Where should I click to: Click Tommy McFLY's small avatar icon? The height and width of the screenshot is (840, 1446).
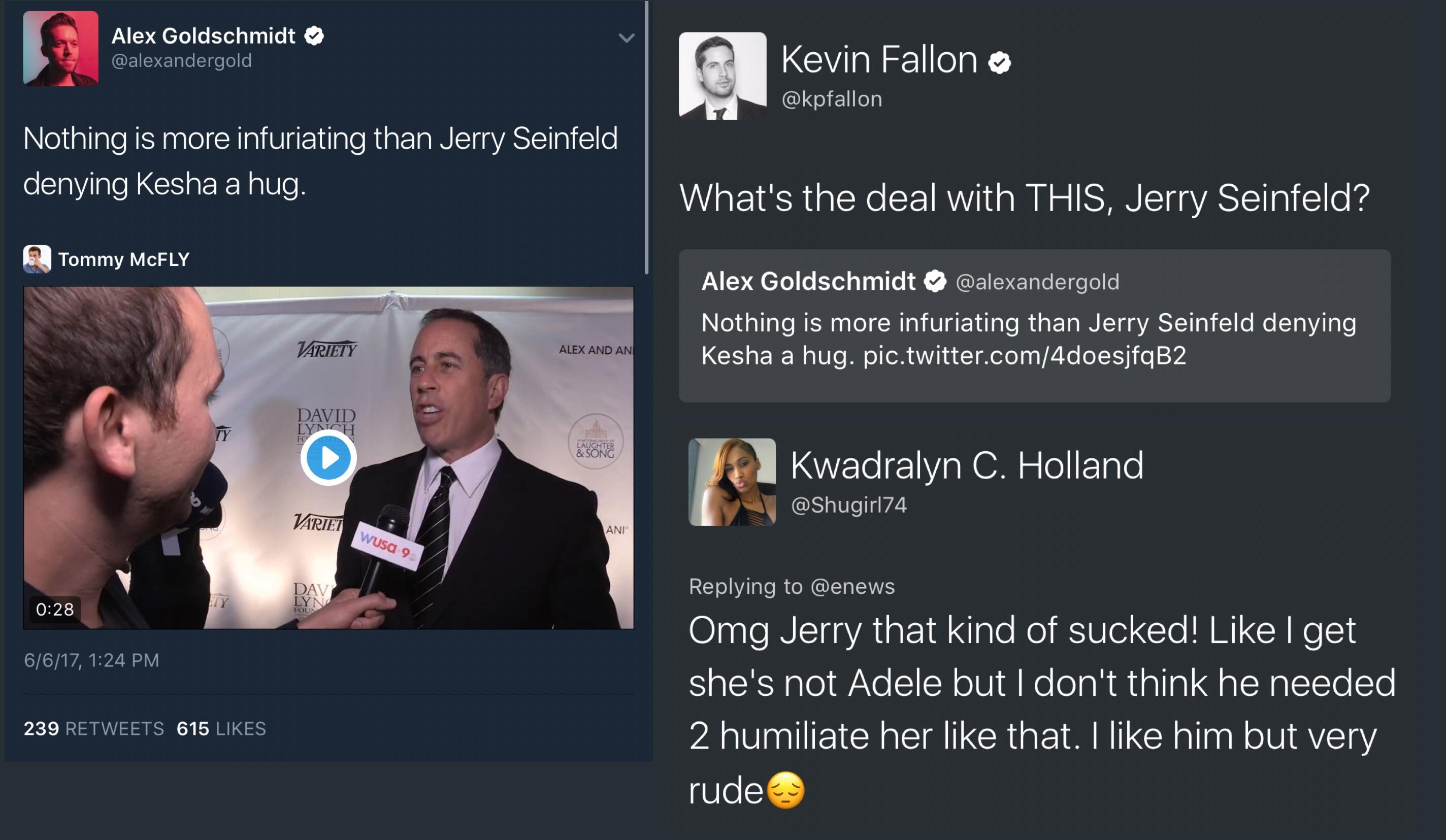(37, 259)
